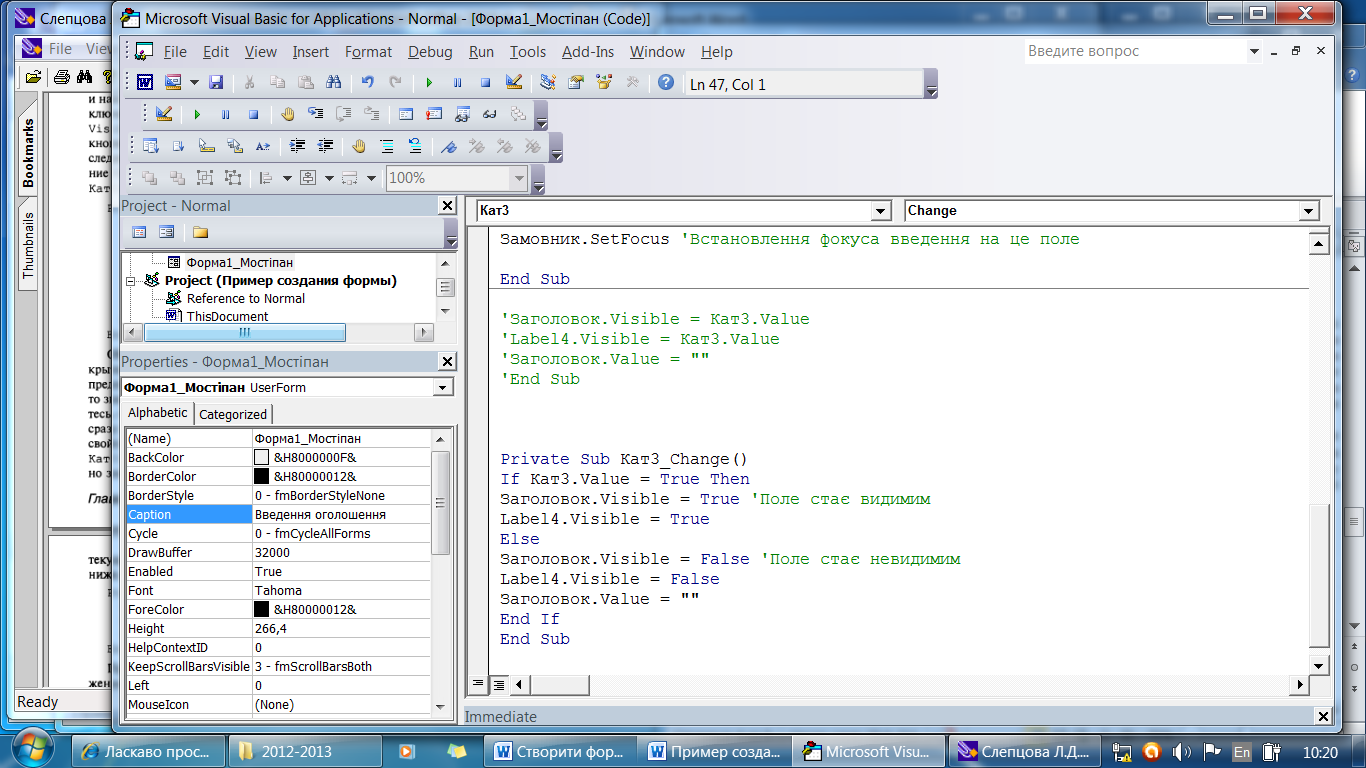Open the Properties Window icon
This screenshot has height=768, width=1366.
click(576, 82)
